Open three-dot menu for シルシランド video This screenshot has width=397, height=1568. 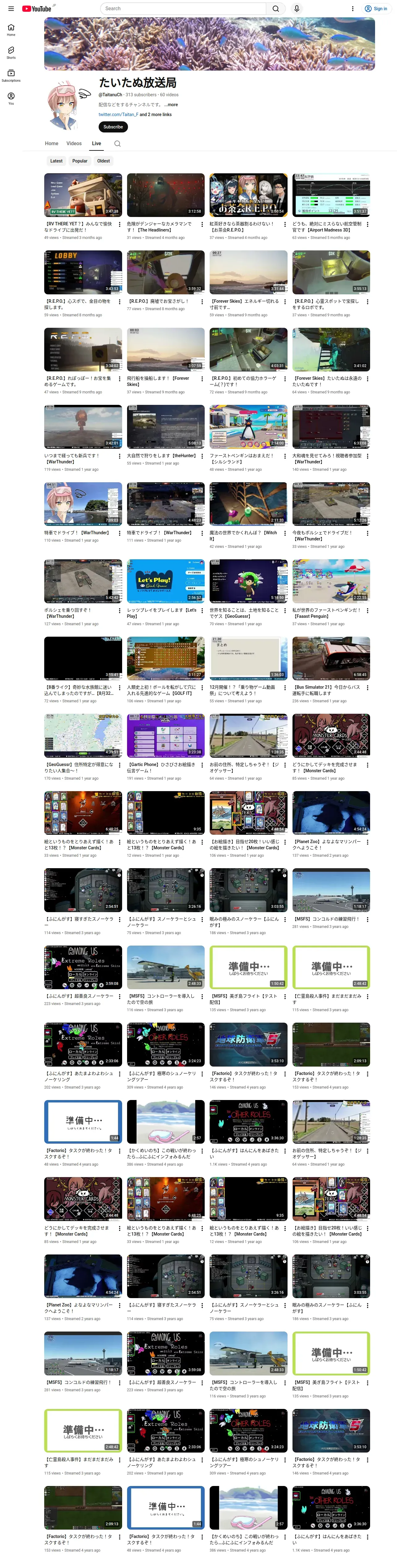284,457
